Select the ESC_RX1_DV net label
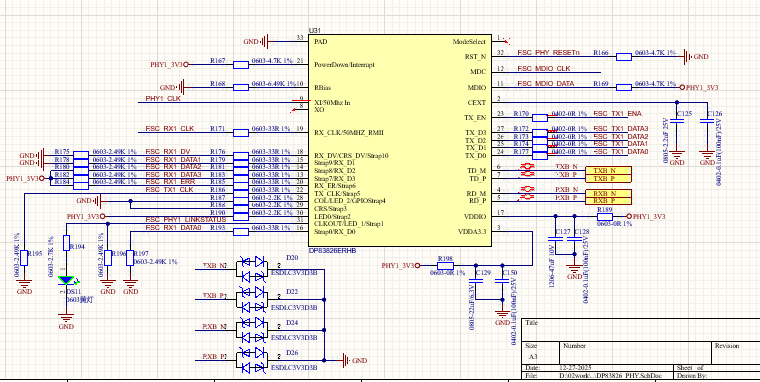 pos(168,152)
